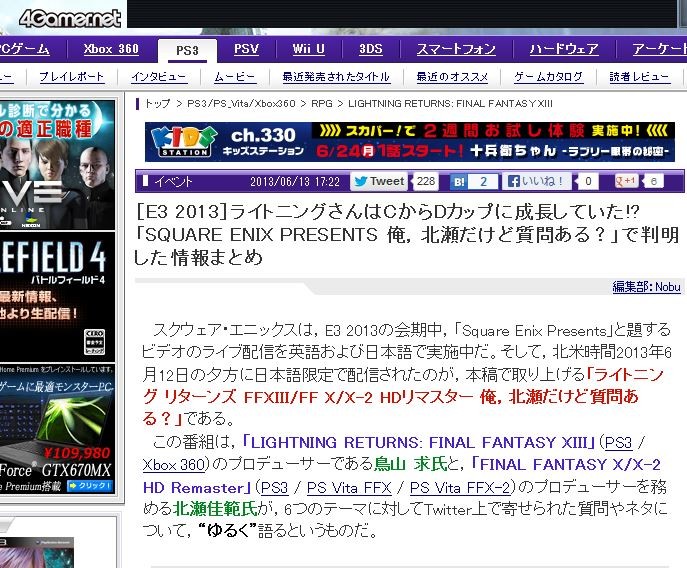Image resolution: width=687 pixels, height=568 pixels.
Task: Click the クリック! button in PC ad
Action: tap(90, 486)
